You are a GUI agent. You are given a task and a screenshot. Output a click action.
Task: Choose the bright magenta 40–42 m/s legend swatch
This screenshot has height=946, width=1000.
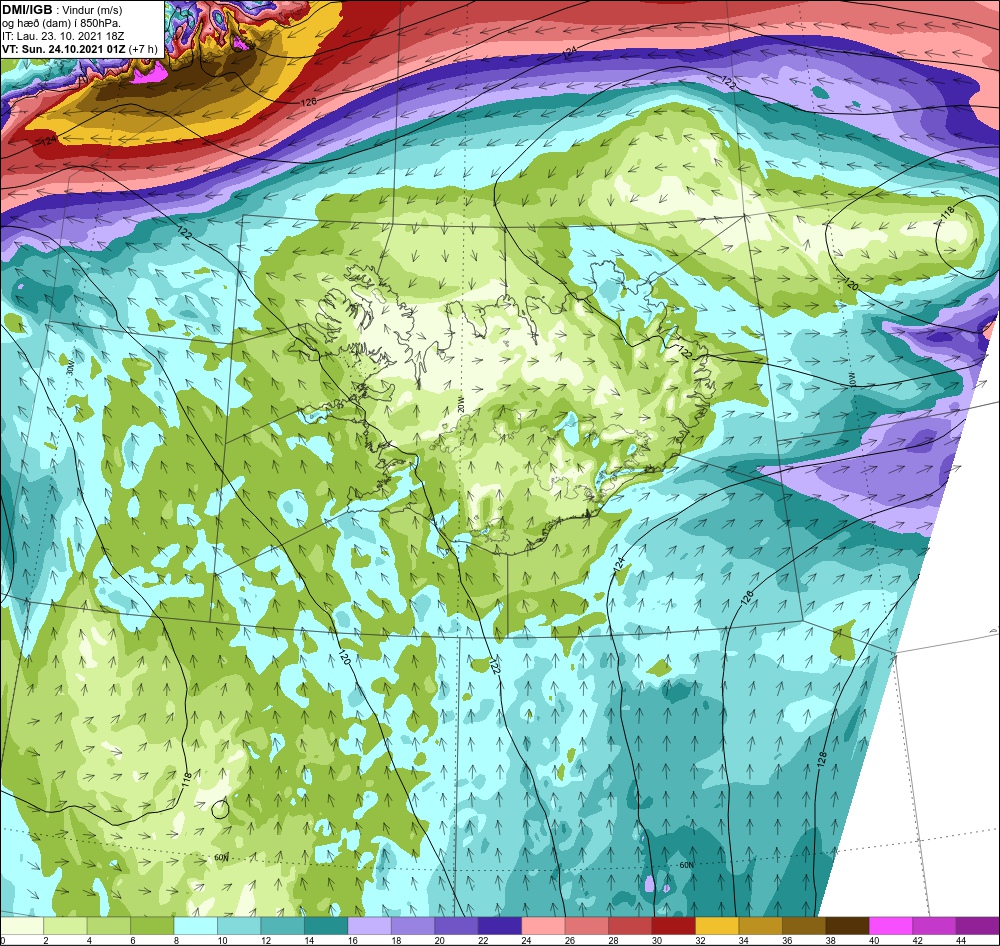tap(891, 926)
